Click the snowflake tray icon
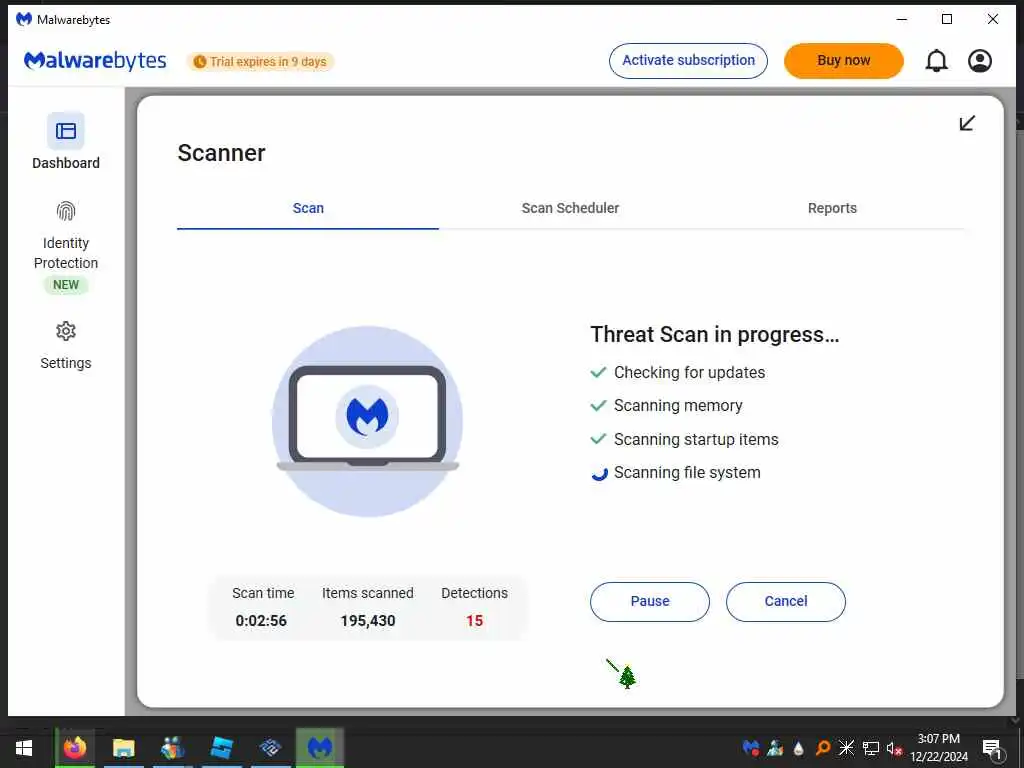 pos(846,748)
